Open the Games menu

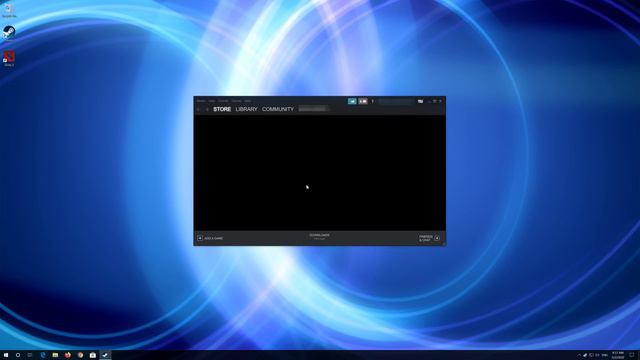237,101
